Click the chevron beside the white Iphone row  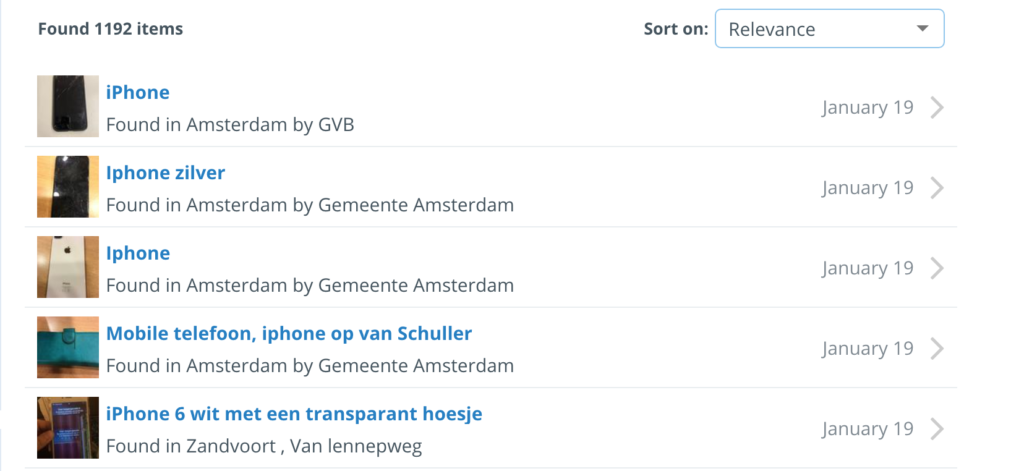click(x=937, y=268)
